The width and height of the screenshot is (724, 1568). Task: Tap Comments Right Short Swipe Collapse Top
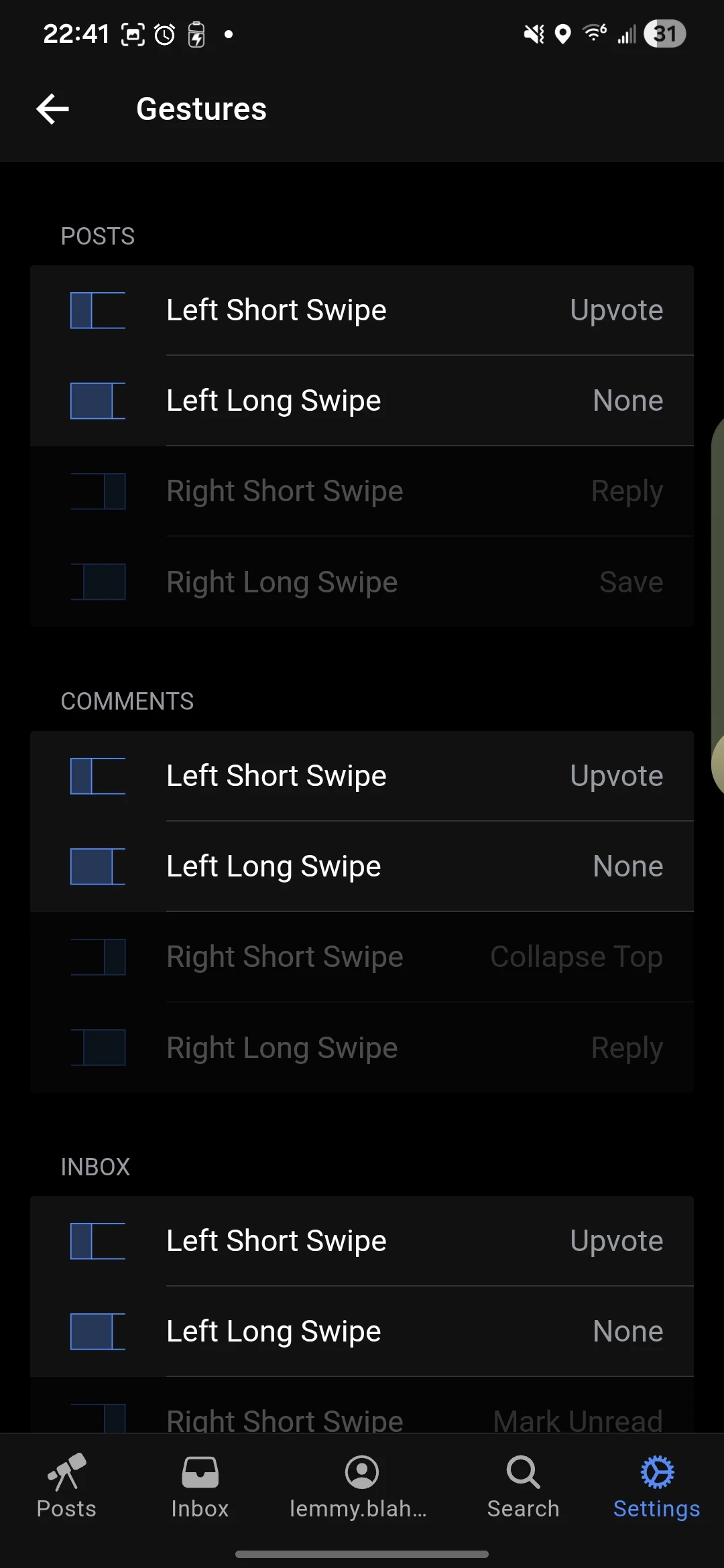(x=576, y=957)
